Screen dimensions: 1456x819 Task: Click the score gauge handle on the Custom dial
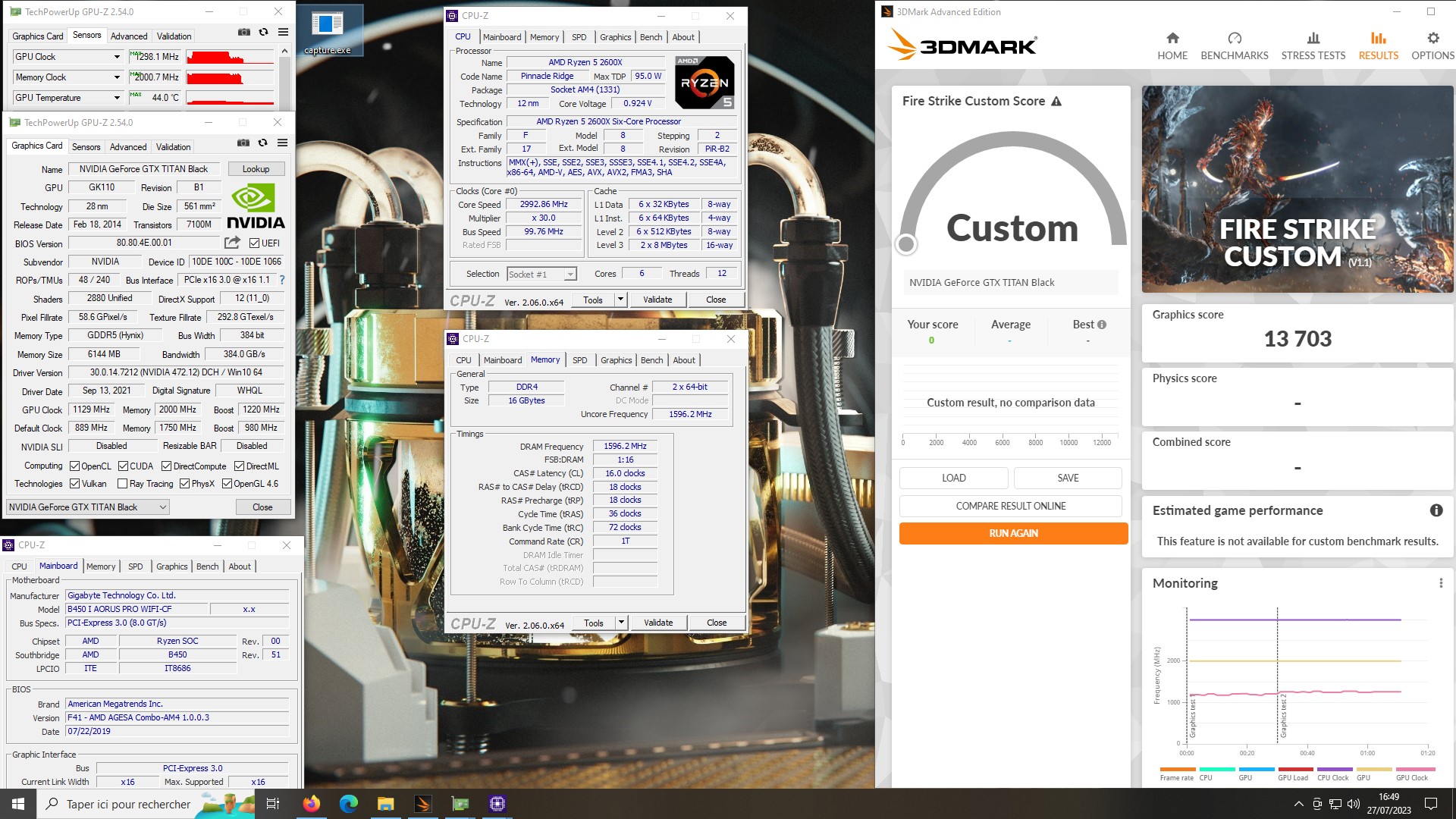(905, 243)
